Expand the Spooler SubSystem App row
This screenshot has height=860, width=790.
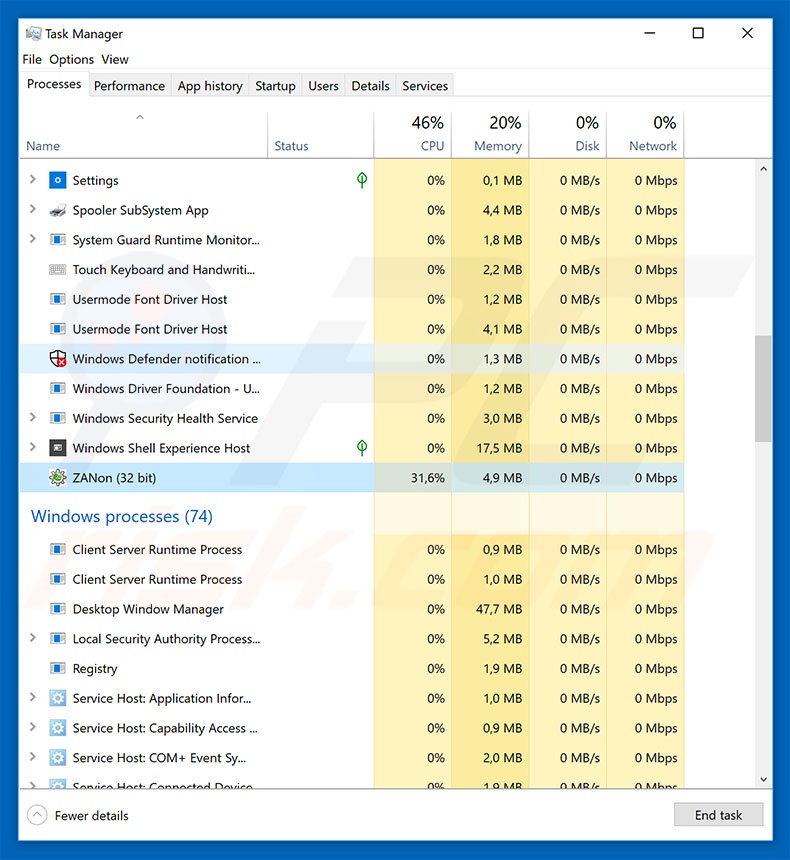pos(33,209)
